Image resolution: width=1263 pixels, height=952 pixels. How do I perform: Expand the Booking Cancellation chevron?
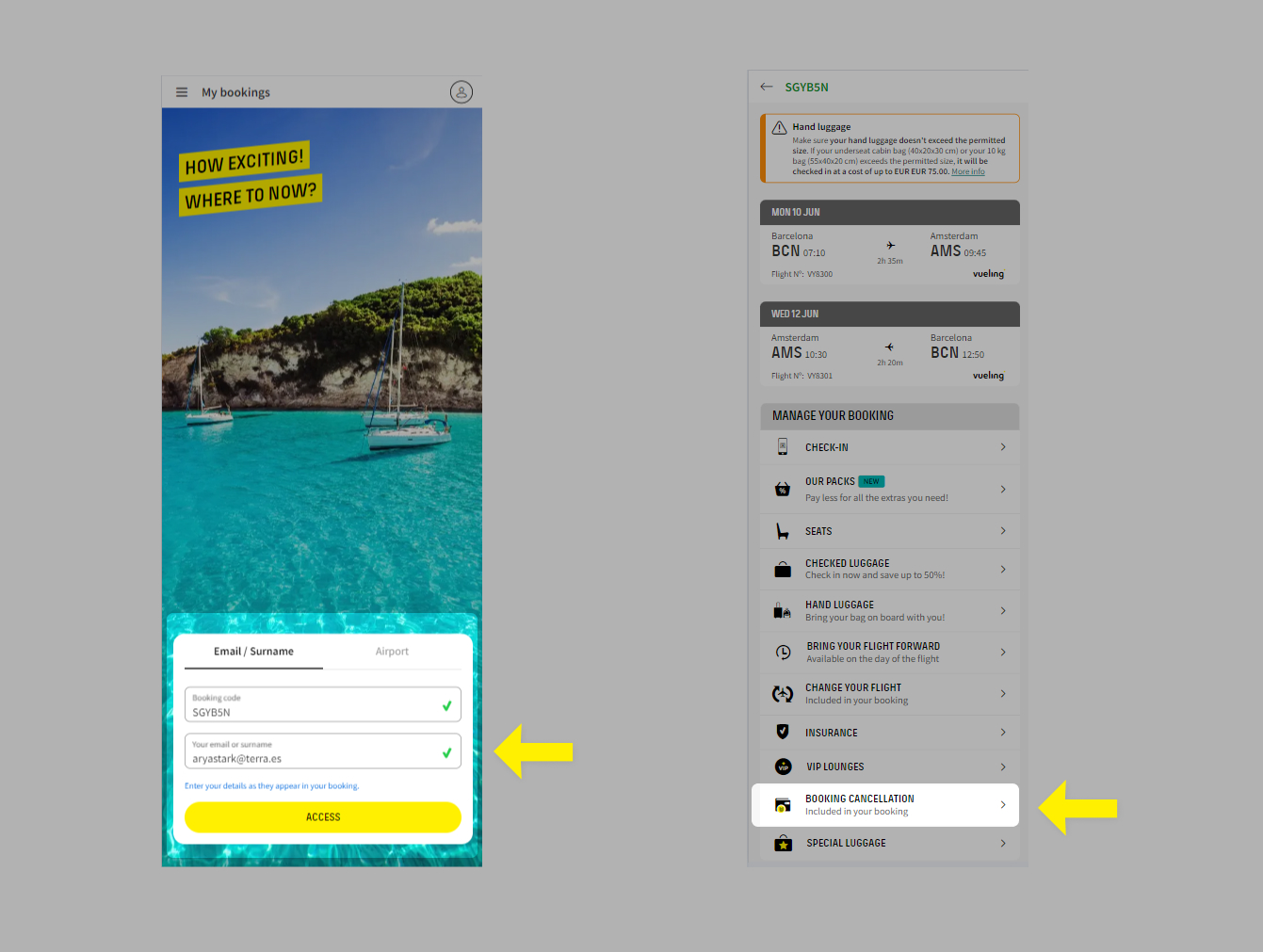coord(1003,805)
